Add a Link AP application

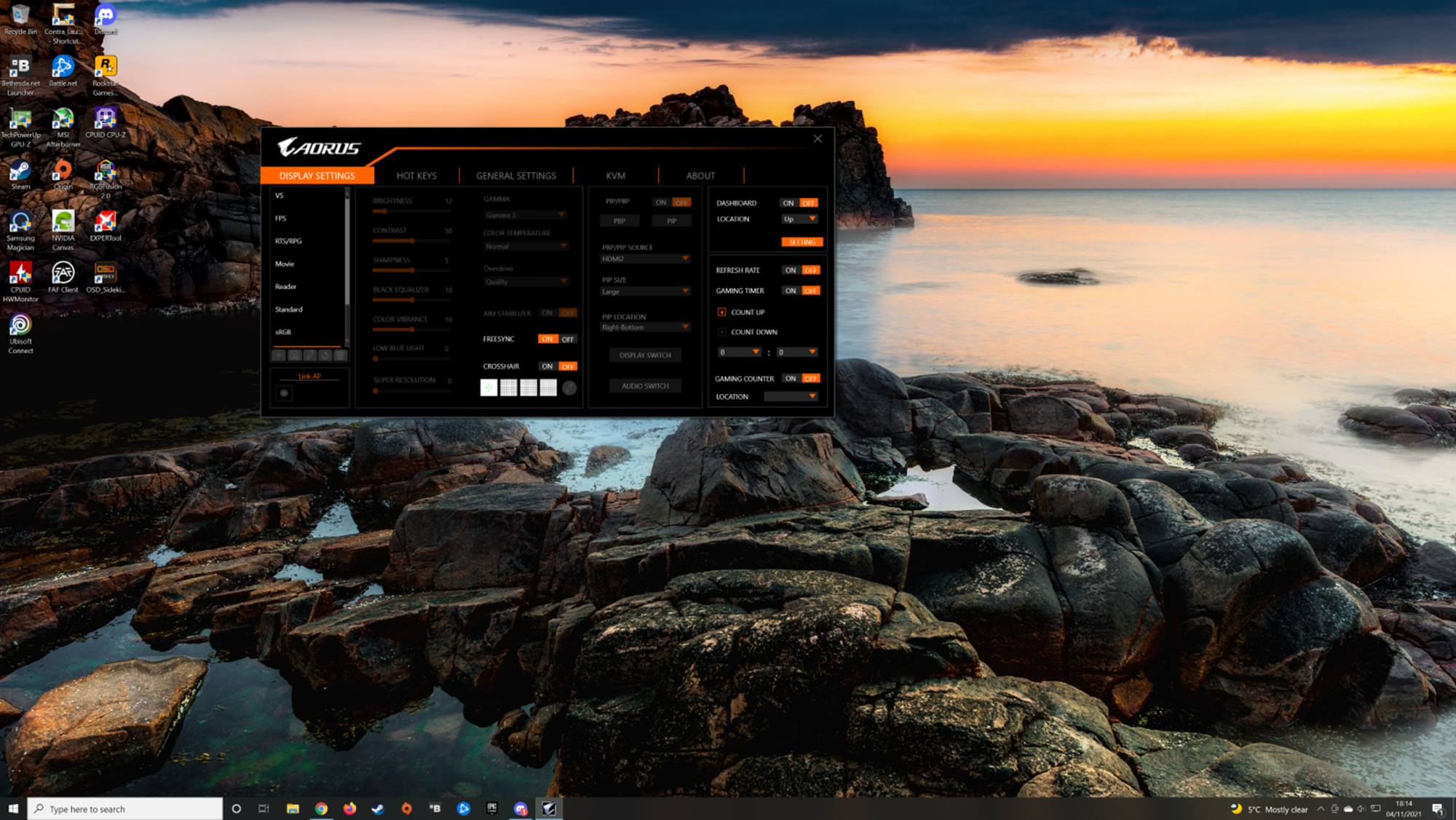pos(284,393)
